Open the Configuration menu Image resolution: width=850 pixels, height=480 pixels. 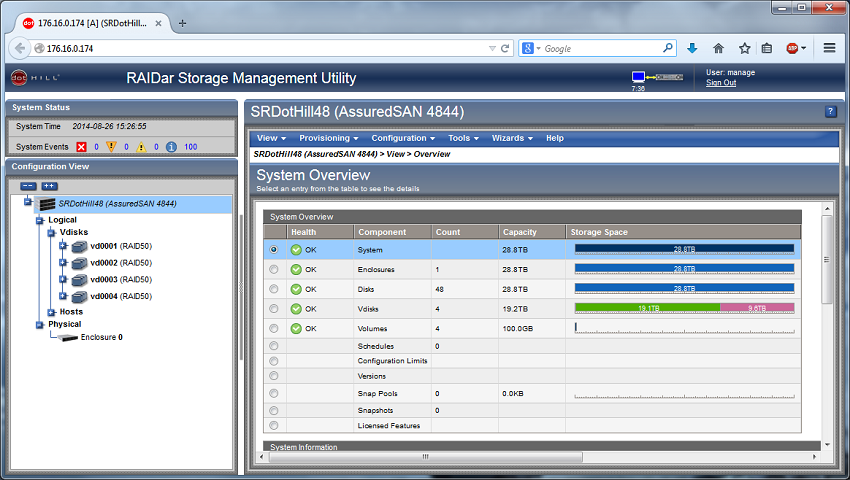click(403, 138)
